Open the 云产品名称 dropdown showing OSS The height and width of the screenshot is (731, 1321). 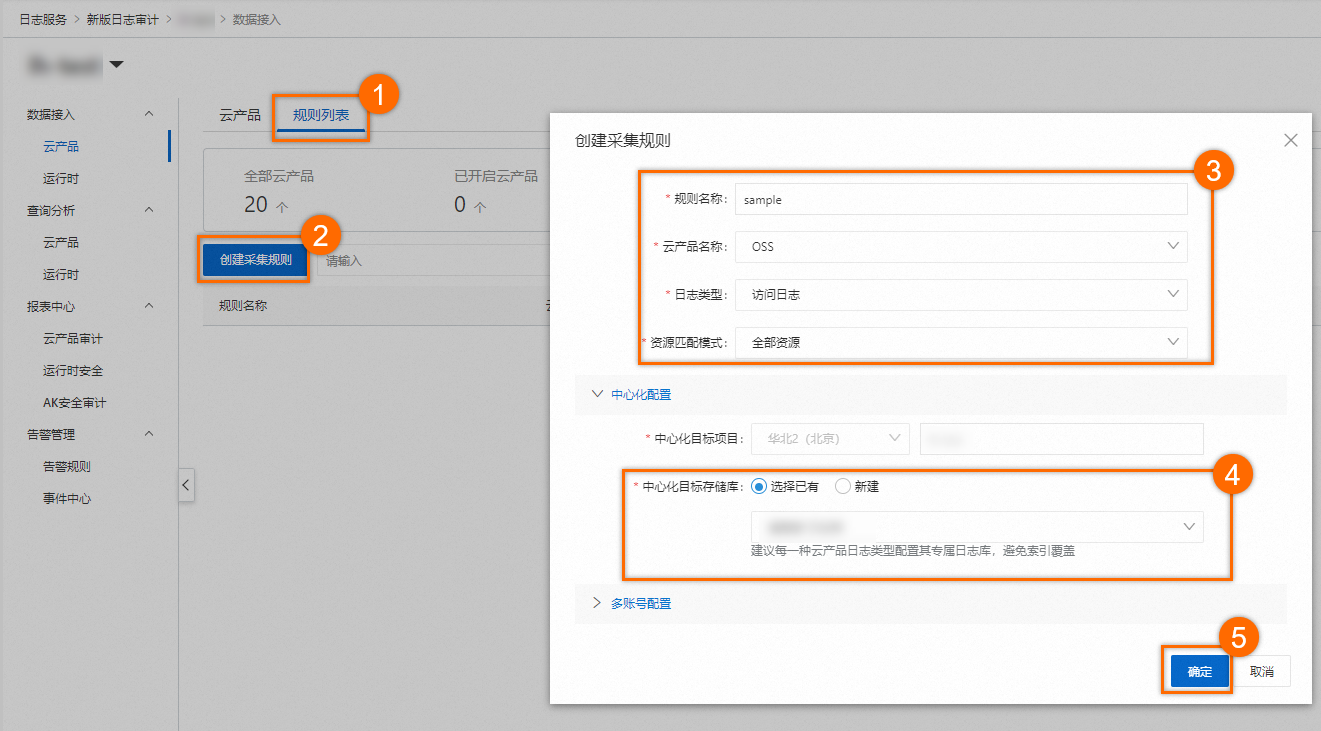[960, 247]
